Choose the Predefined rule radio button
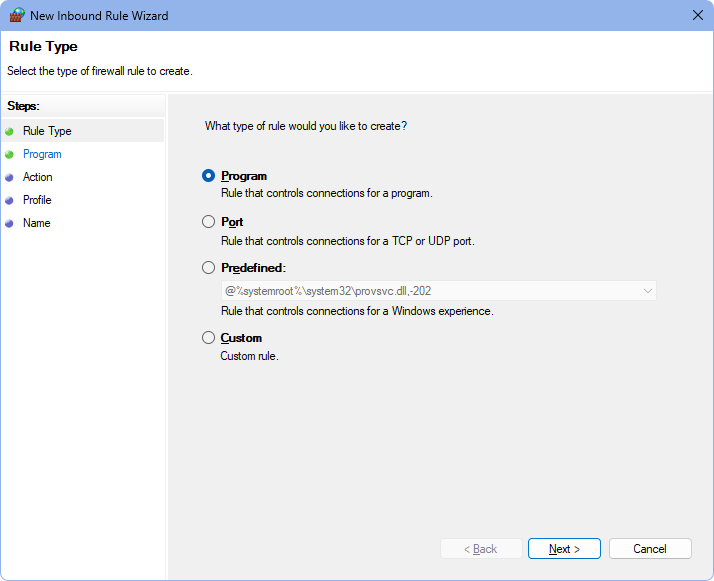Screen dimensions: 714x581 [x=208, y=268]
